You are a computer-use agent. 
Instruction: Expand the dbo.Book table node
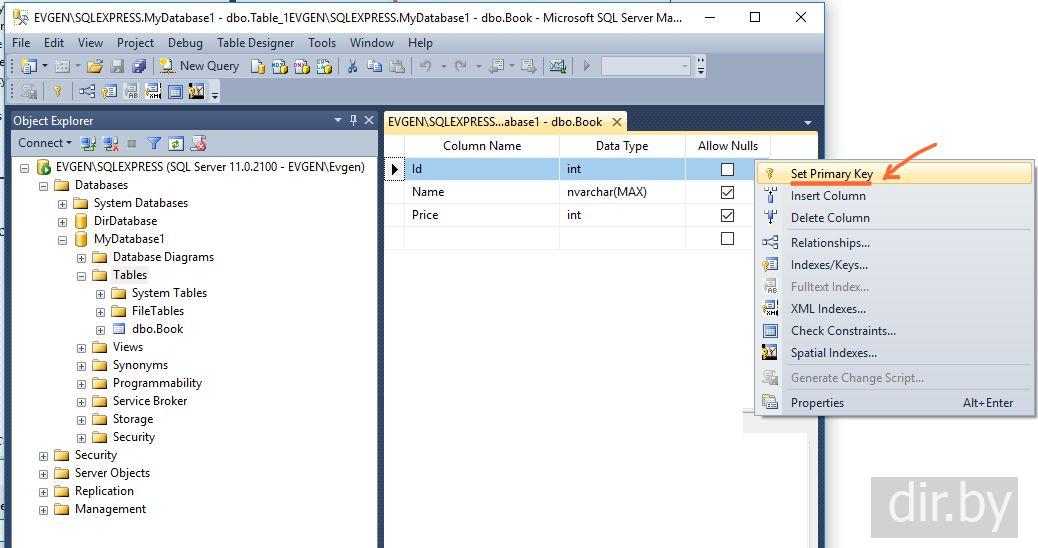[x=101, y=330]
